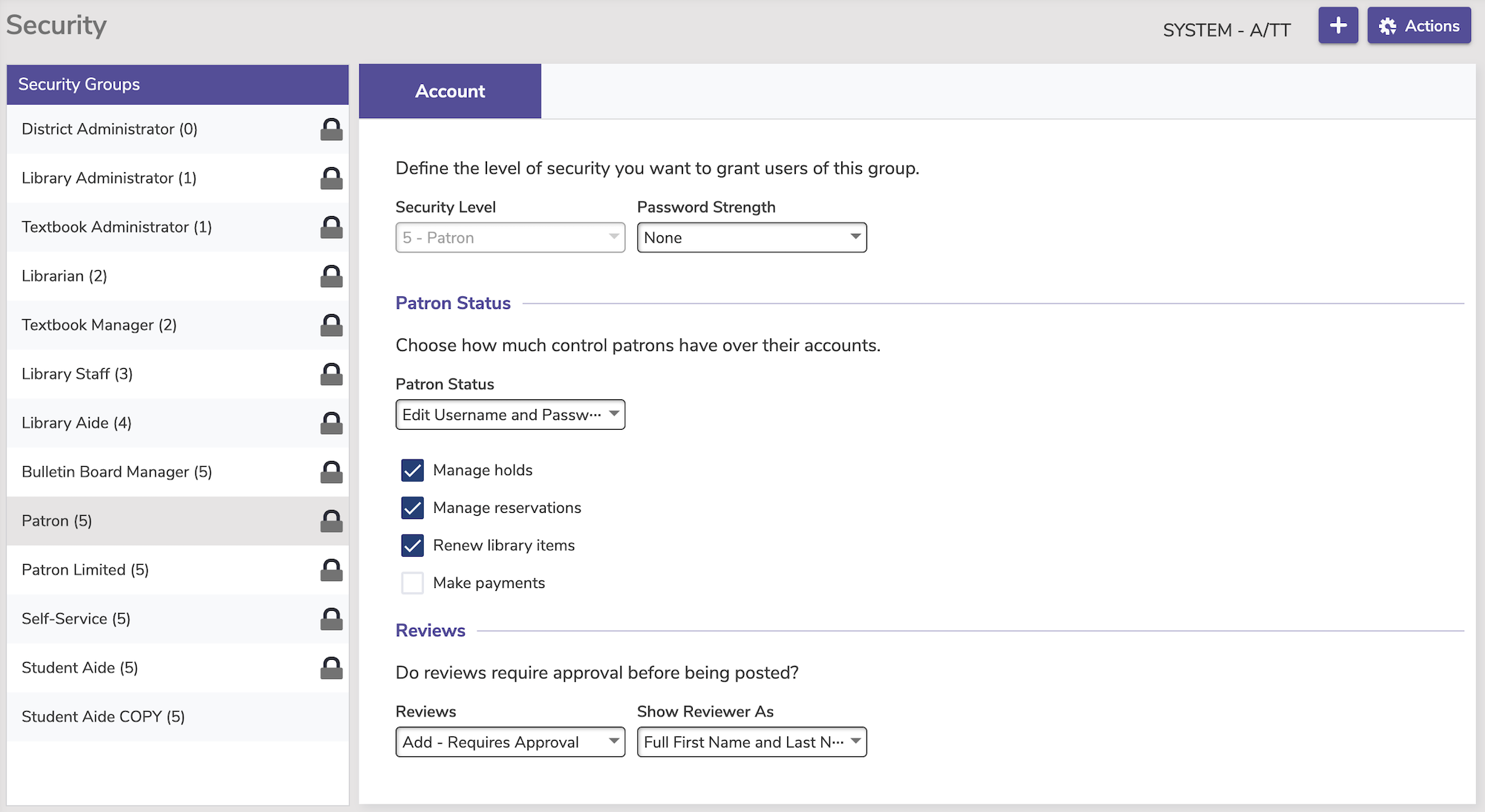Click the lock icon for District Administrator
This screenshot has width=1485, height=812.
click(x=331, y=129)
